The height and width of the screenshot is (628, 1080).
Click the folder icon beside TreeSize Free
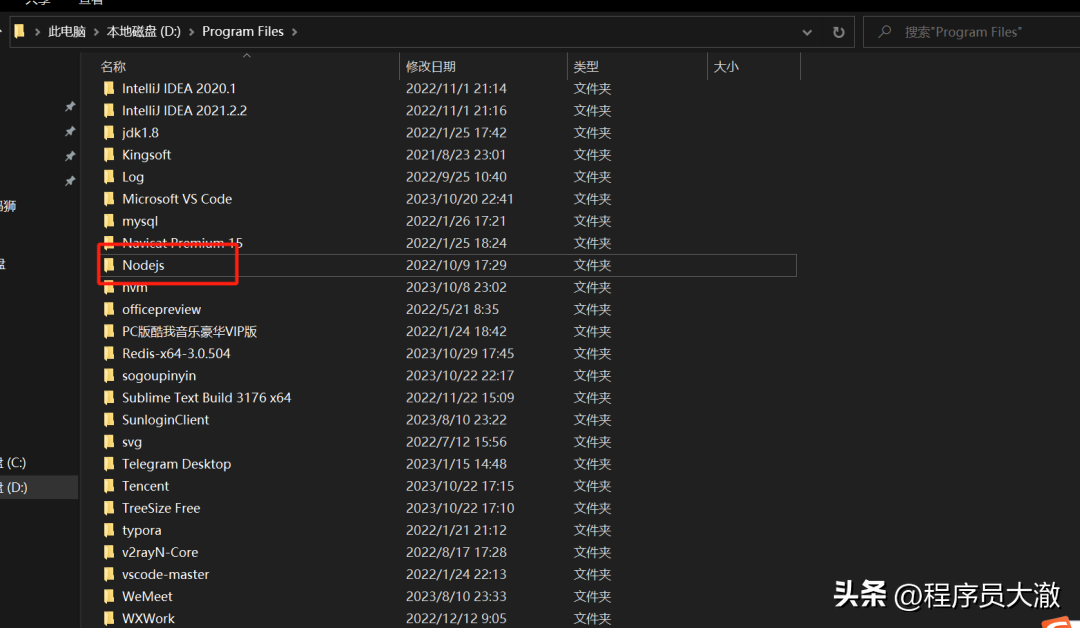[x=109, y=507]
